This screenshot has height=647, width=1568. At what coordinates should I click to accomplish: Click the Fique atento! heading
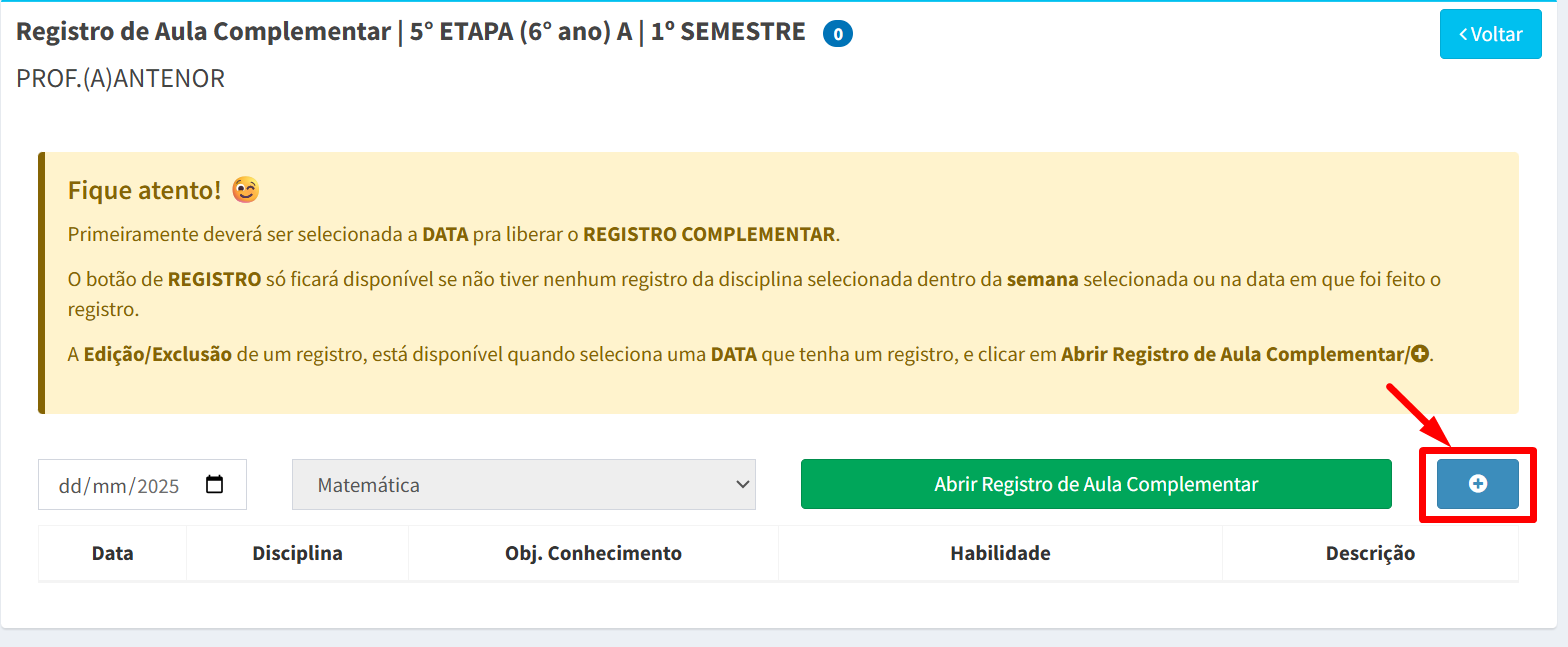[144, 190]
